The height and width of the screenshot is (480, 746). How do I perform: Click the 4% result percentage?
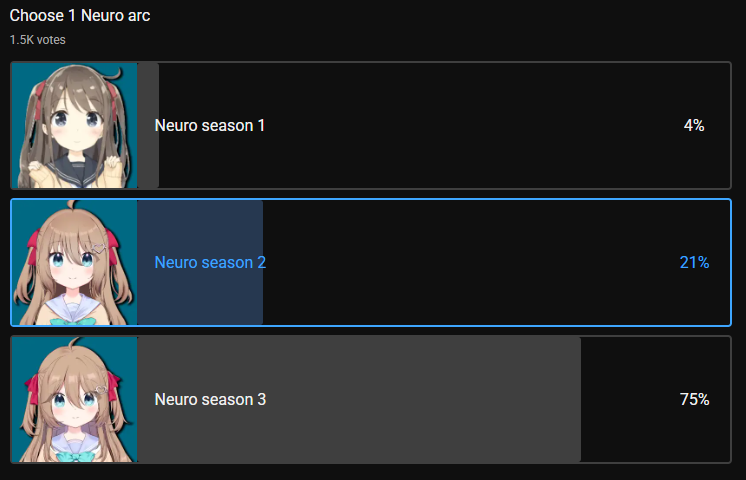click(694, 126)
